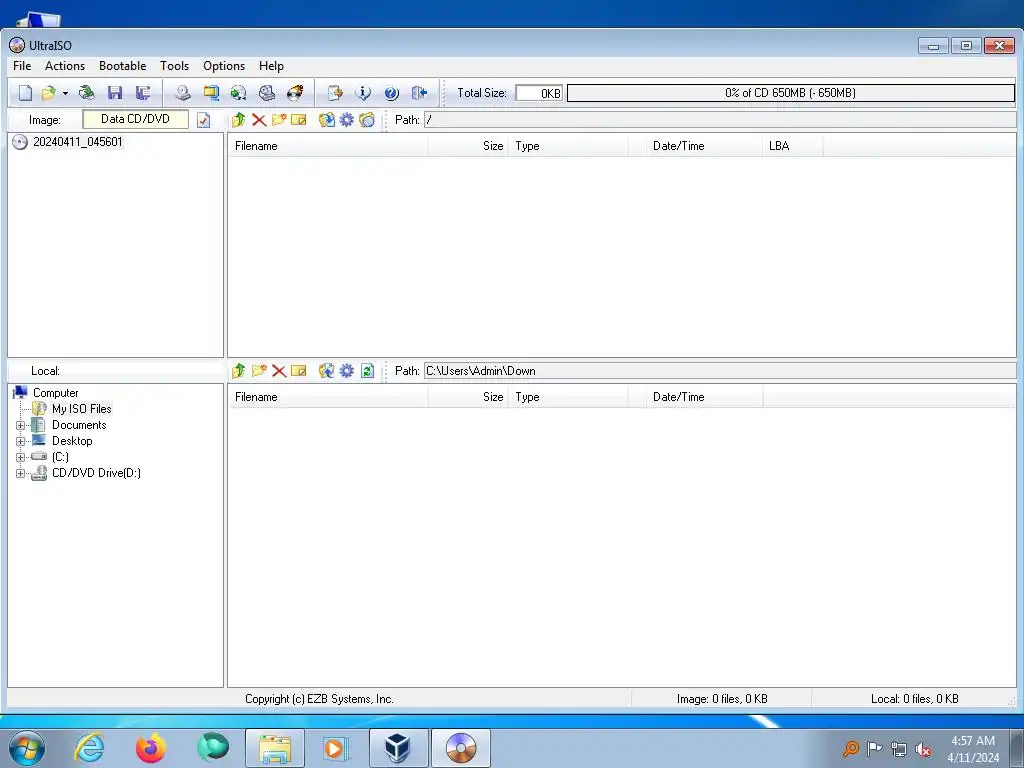Click the blue question mark Help icon
Screen dimensions: 1024x768
point(391,93)
